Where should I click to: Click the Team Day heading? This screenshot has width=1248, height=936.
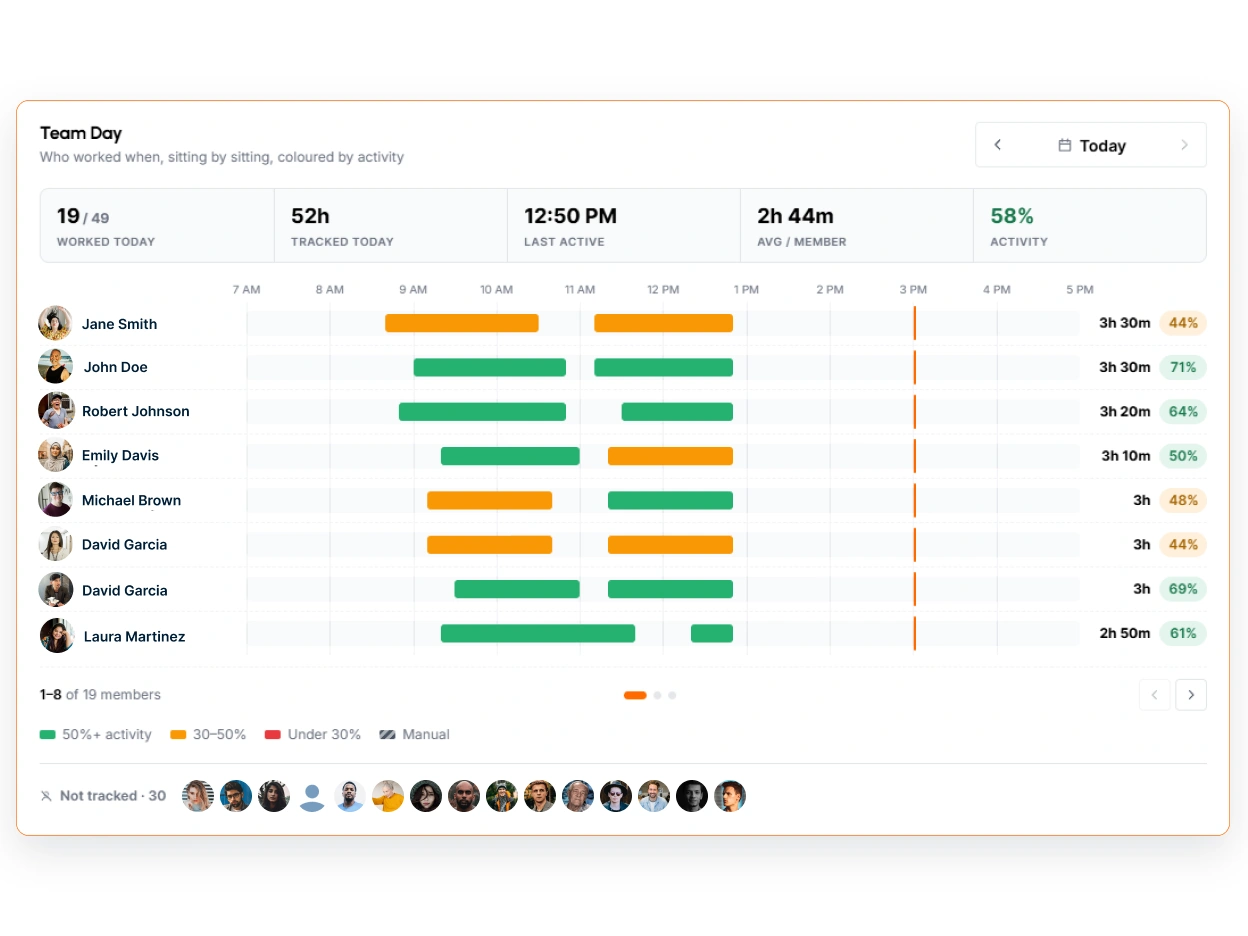(81, 133)
